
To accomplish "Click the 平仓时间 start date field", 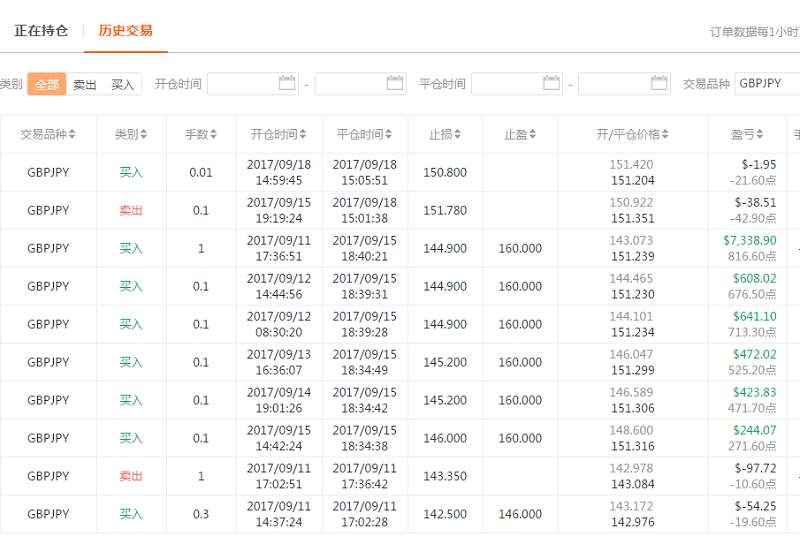I will (517, 84).
